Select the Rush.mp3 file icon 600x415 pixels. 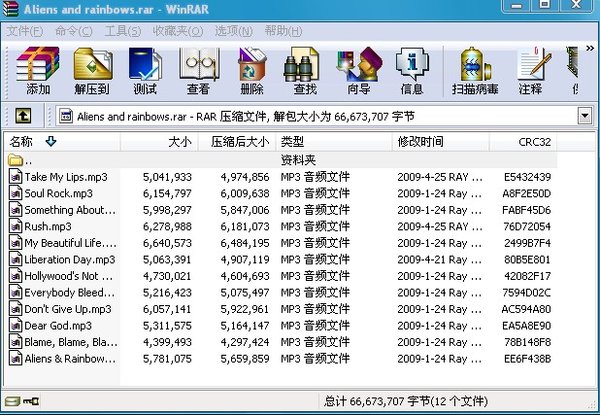click(15, 226)
